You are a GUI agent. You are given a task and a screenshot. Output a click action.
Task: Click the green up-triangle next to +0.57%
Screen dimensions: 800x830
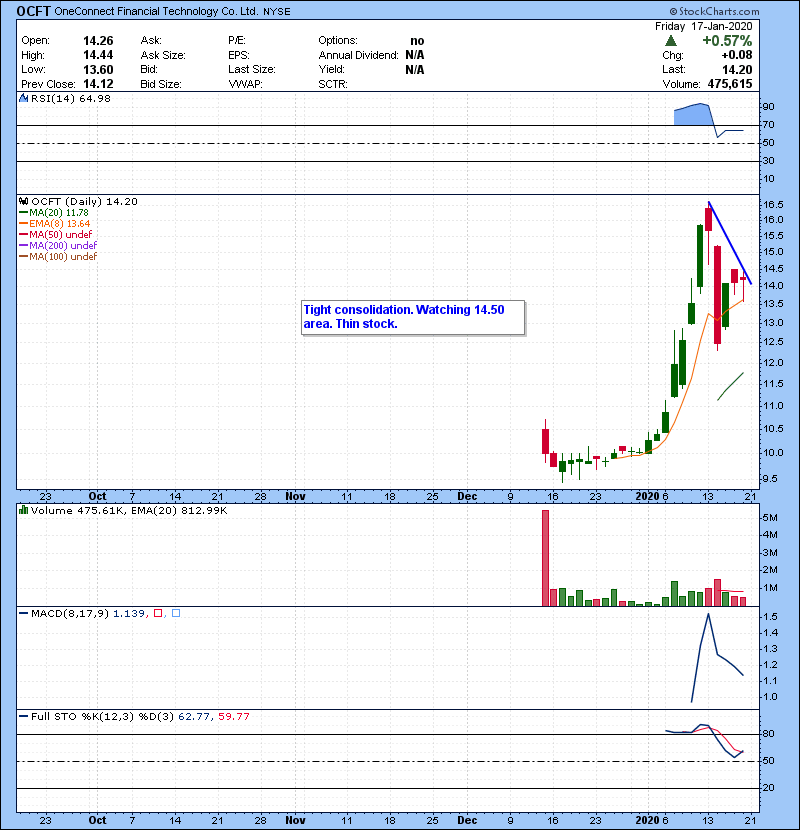[671, 41]
